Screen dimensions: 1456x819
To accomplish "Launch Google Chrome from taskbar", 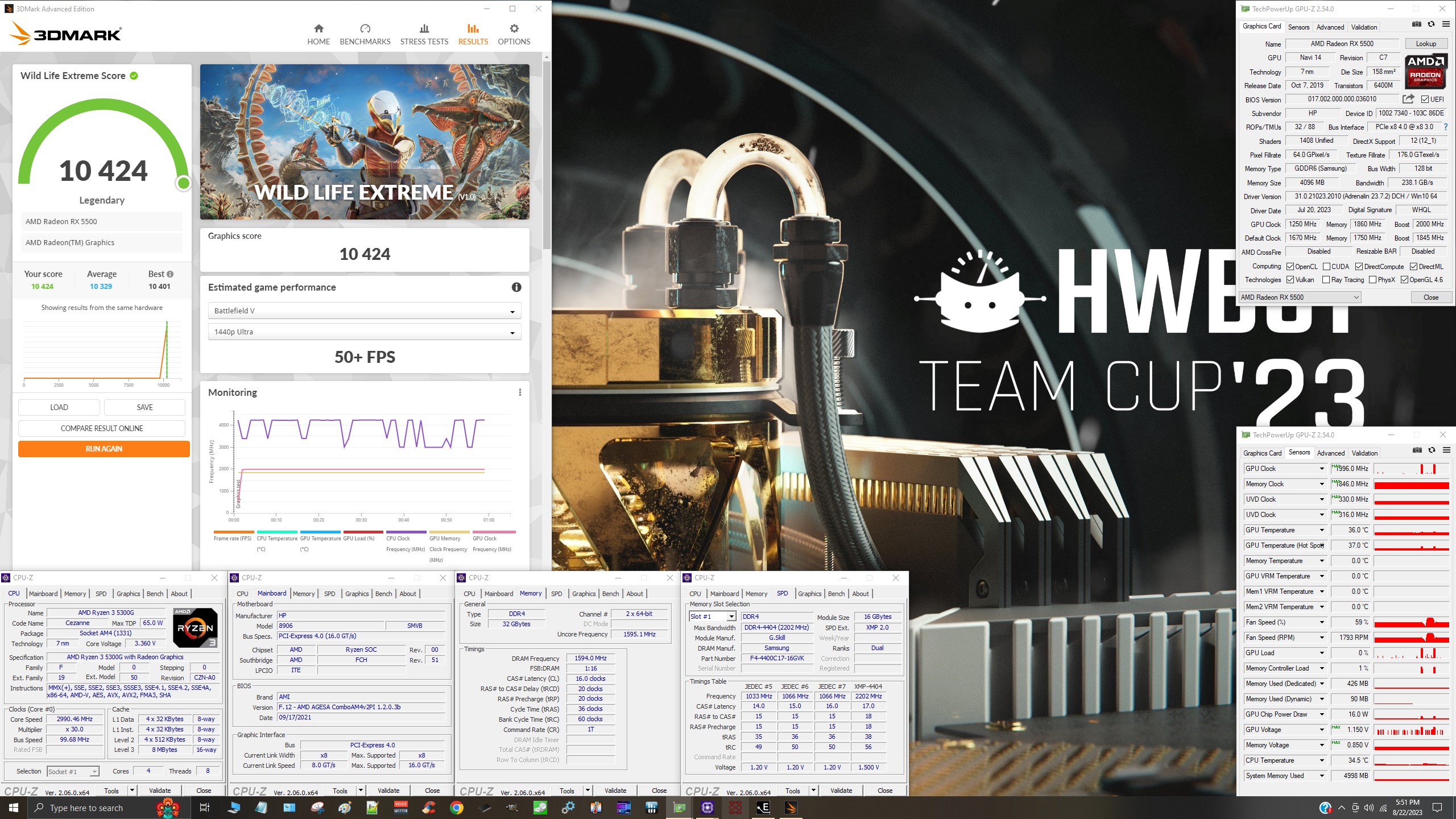I will 456,808.
